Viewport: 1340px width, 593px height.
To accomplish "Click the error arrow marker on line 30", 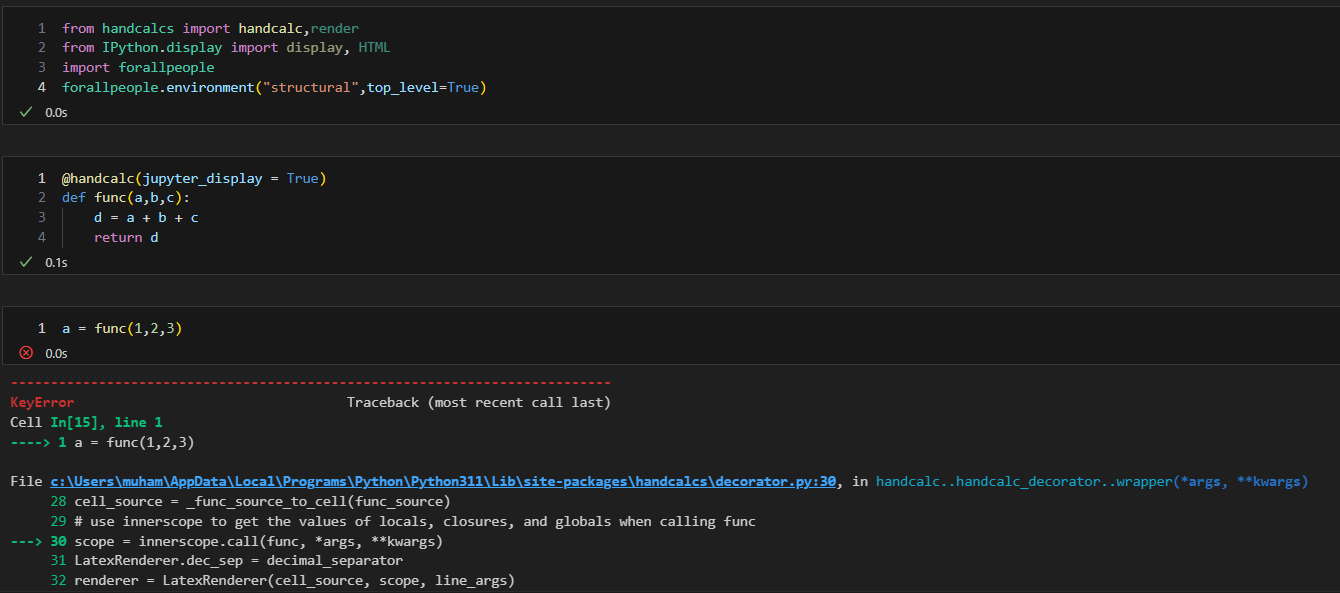I will click(27, 540).
